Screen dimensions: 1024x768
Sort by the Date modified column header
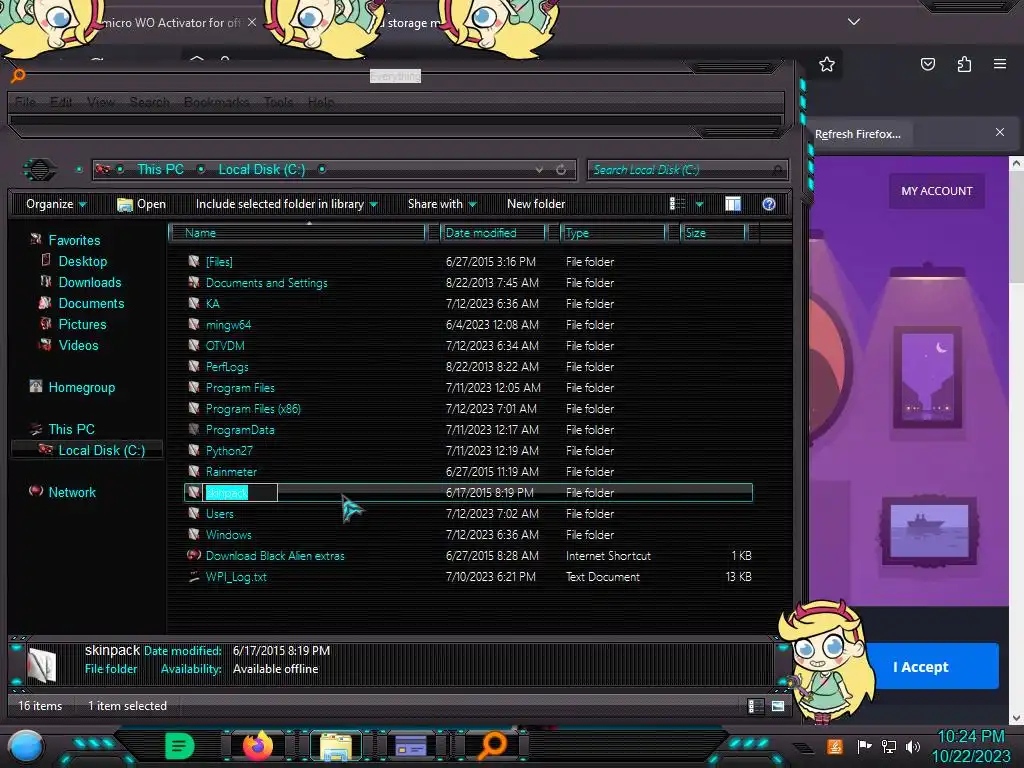click(493, 232)
